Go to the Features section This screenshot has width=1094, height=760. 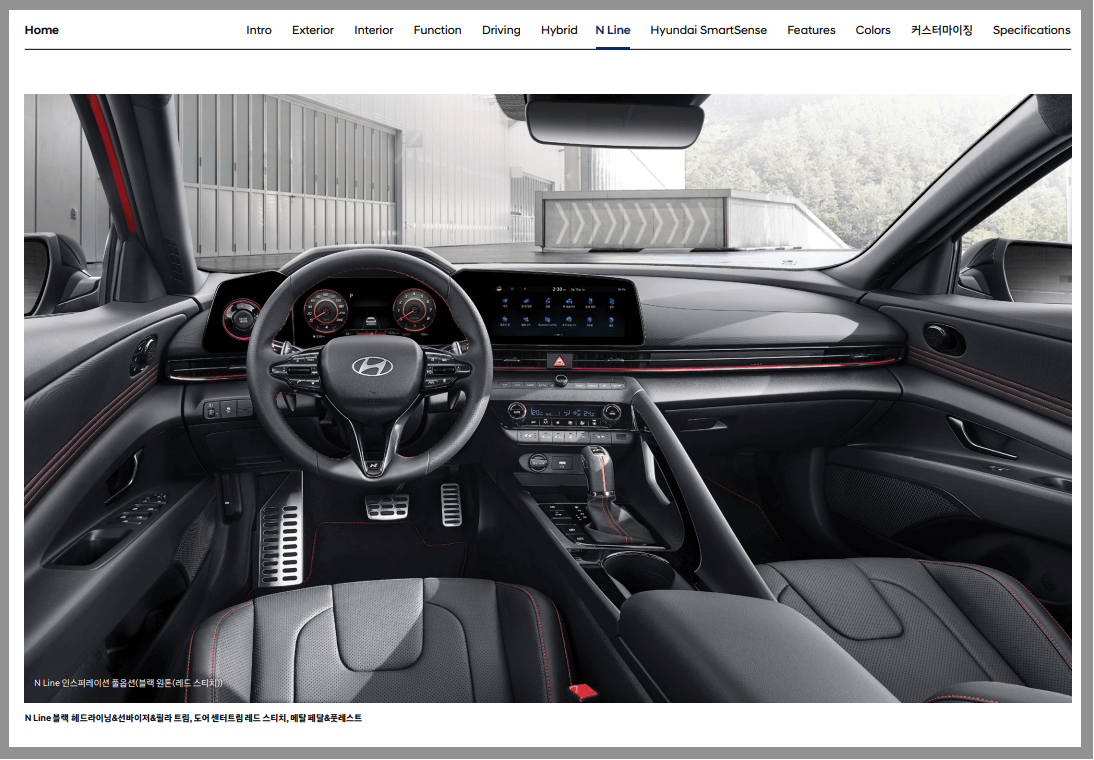[811, 30]
